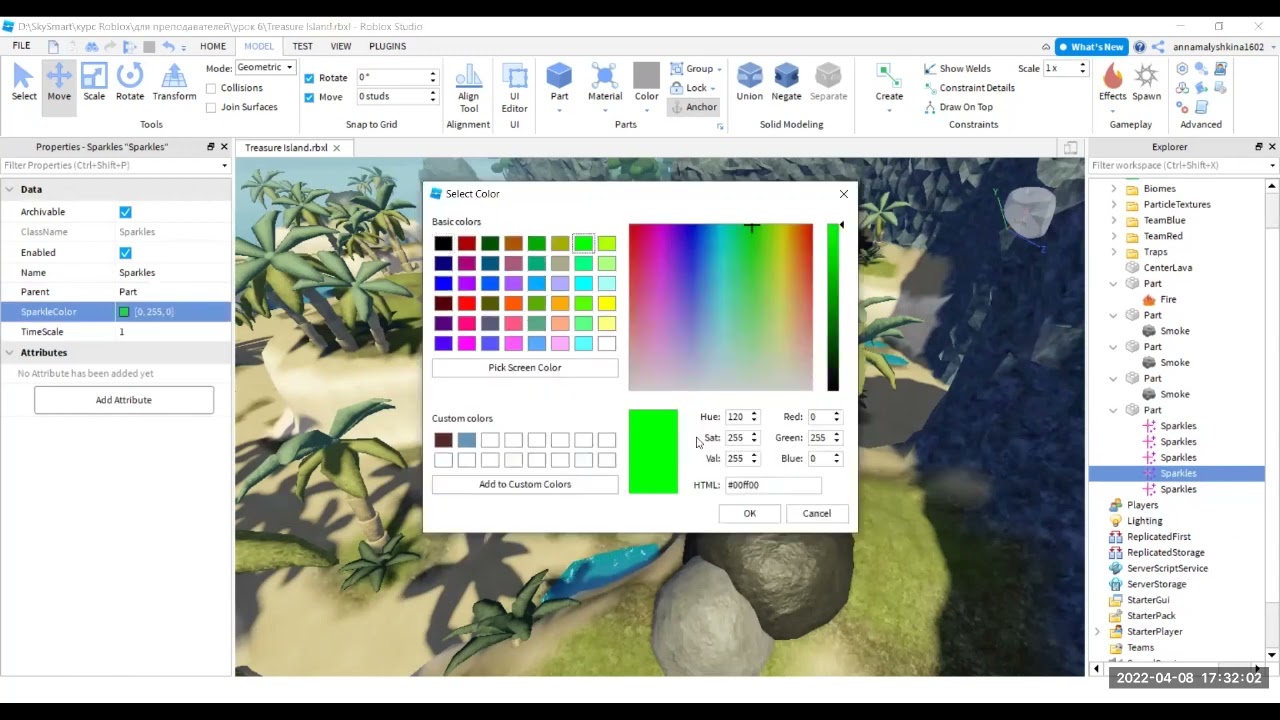Expand the StarterPlayer node
Image resolution: width=1280 pixels, height=720 pixels.
1098,632
